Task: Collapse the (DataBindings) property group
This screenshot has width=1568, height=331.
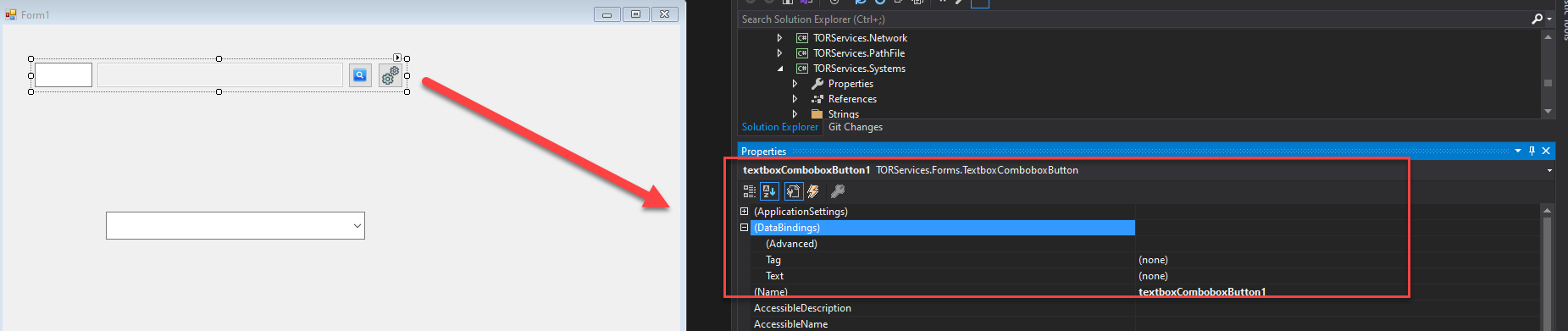Action: [x=745, y=228]
